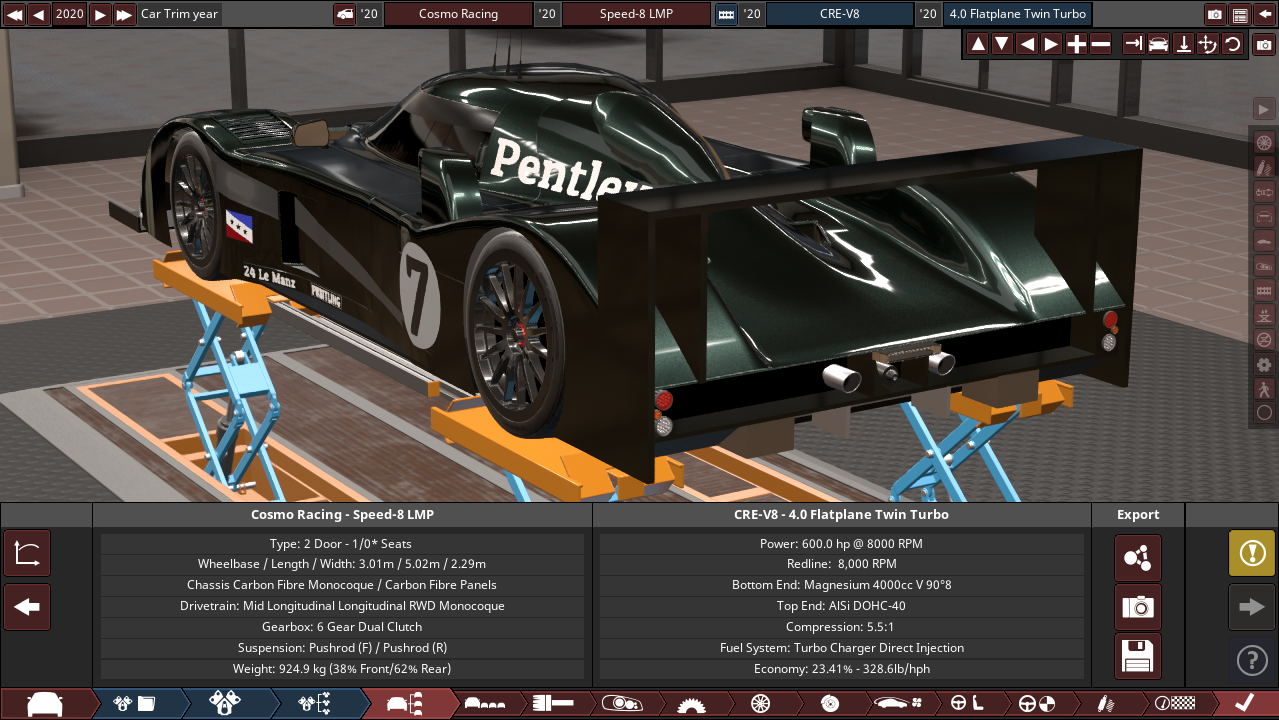Toggle the car body silhouette icon
This screenshot has width=1279, height=720.
coord(1264,241)
